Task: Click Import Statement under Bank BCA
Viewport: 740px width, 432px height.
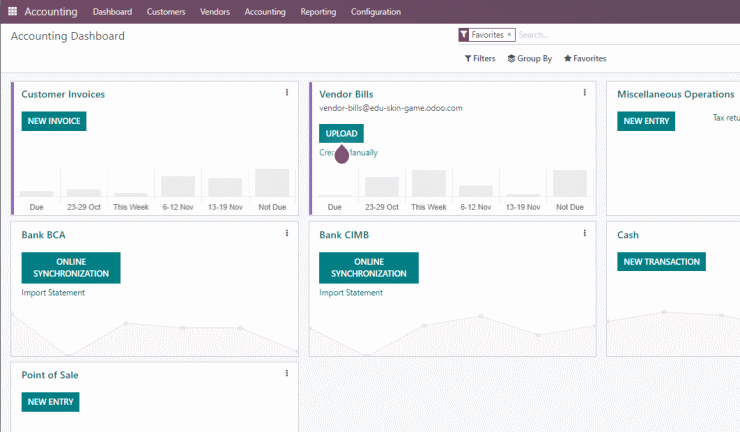Action: coord(53,293)
